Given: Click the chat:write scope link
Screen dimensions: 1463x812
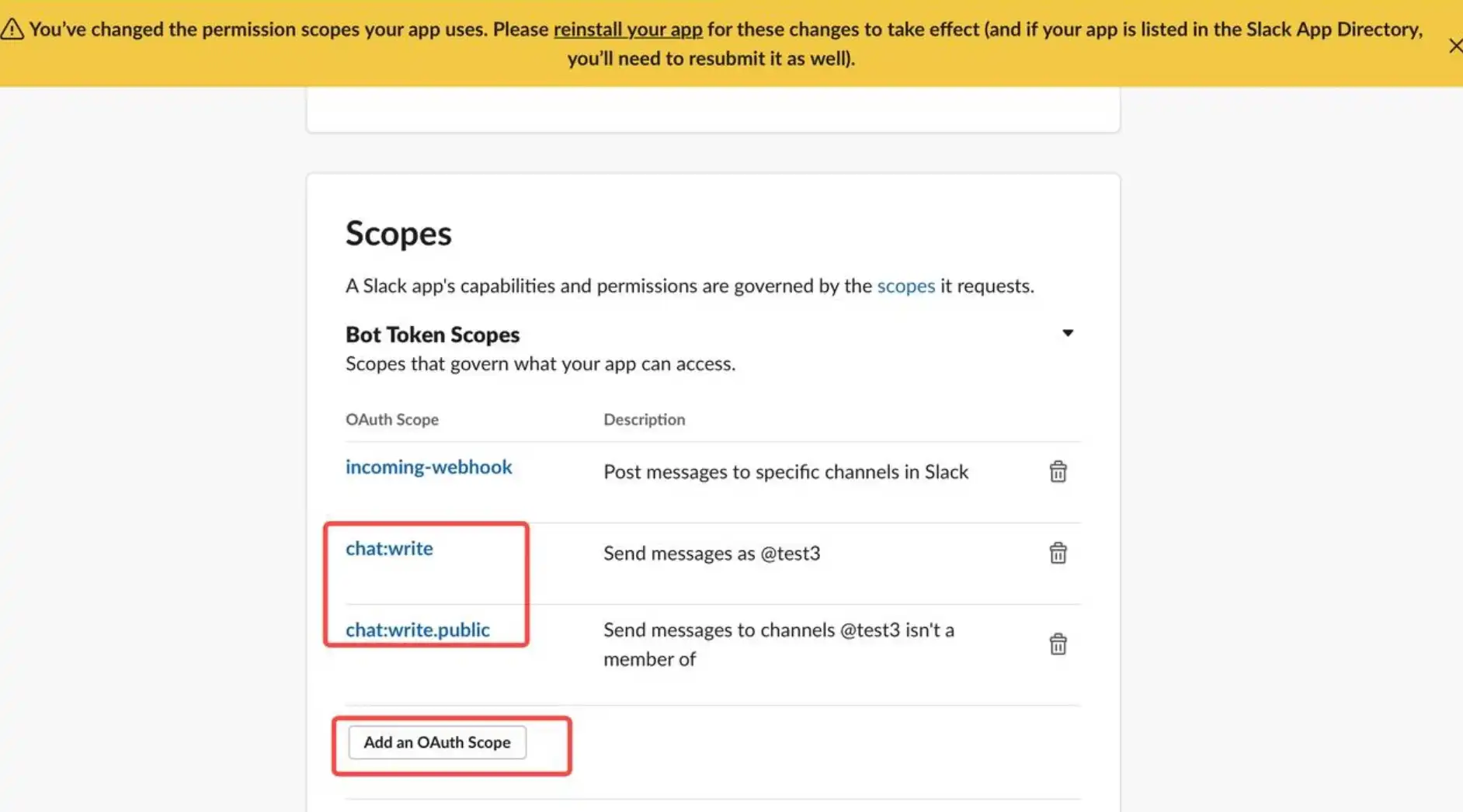Looking at the screenshot, I should pos(389,549).
